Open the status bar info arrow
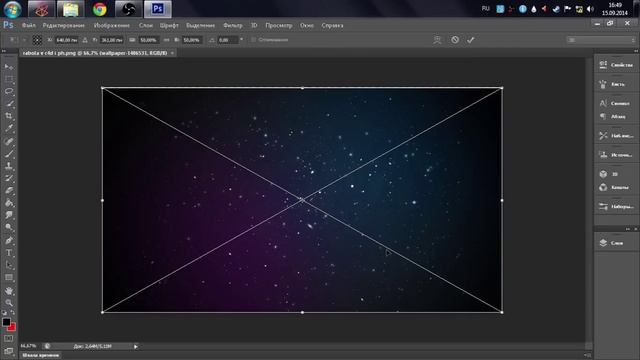The width and height of the screenshot is (640, 360). 136,347
